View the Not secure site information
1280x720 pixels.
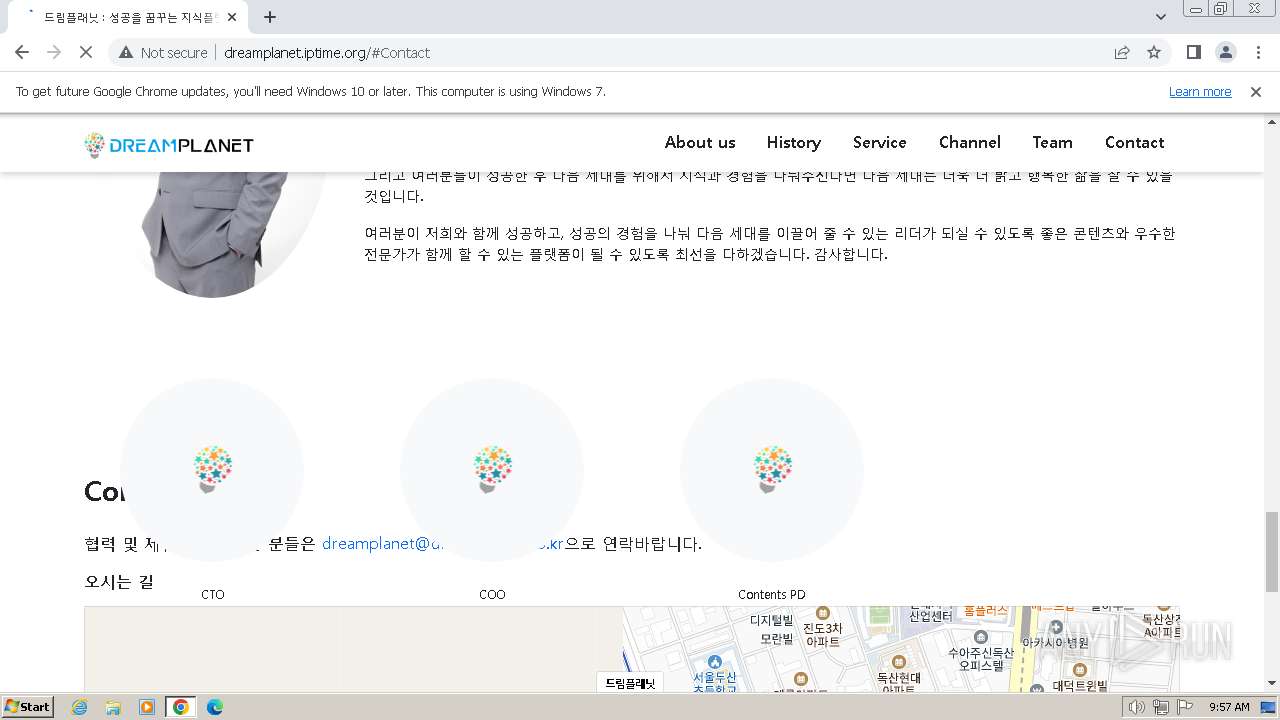(163, 52)
